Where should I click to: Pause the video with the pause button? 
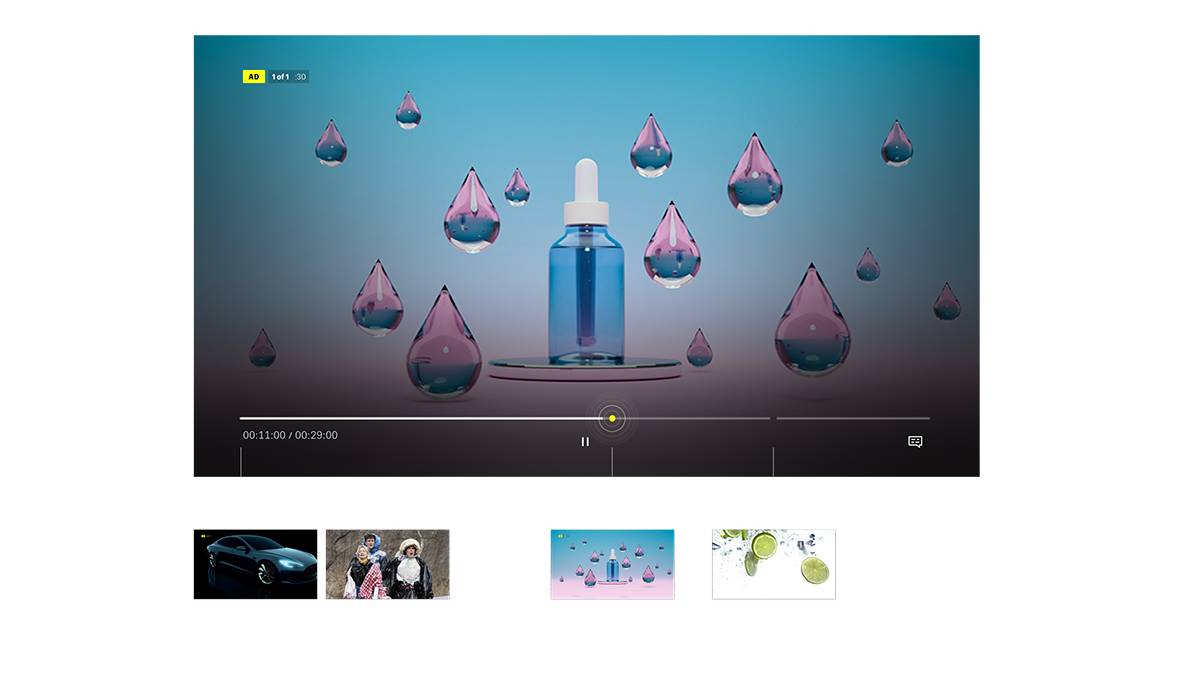585,441
